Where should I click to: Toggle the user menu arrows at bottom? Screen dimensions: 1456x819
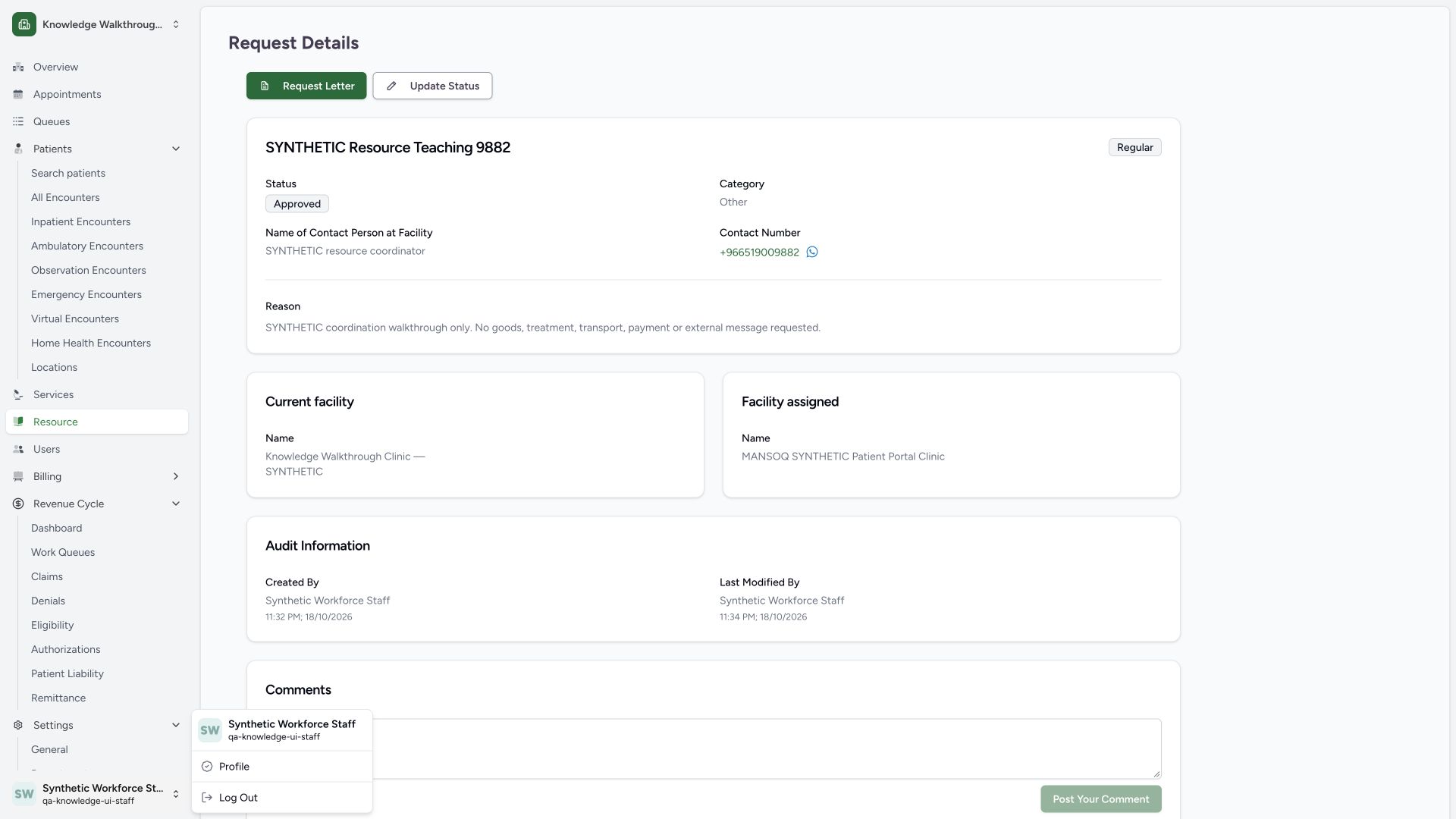click(176, 795)
